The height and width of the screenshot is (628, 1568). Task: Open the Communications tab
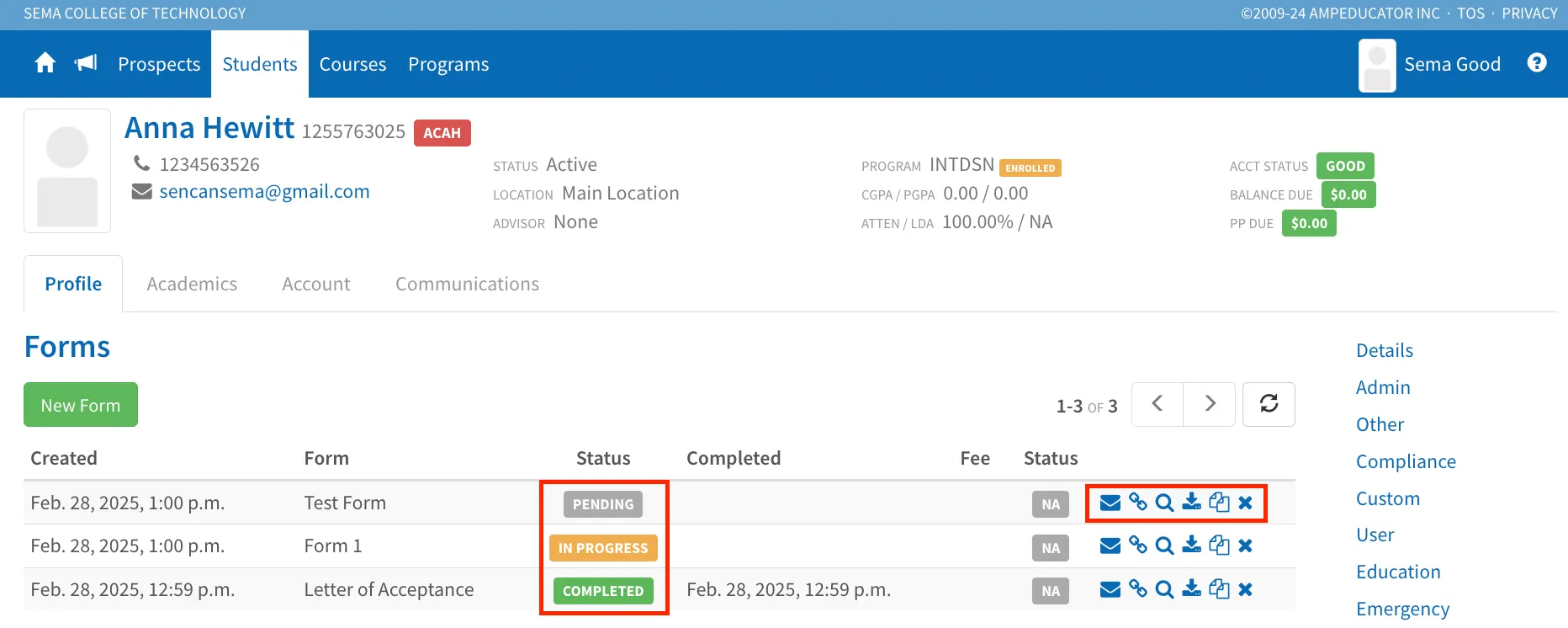467,285
